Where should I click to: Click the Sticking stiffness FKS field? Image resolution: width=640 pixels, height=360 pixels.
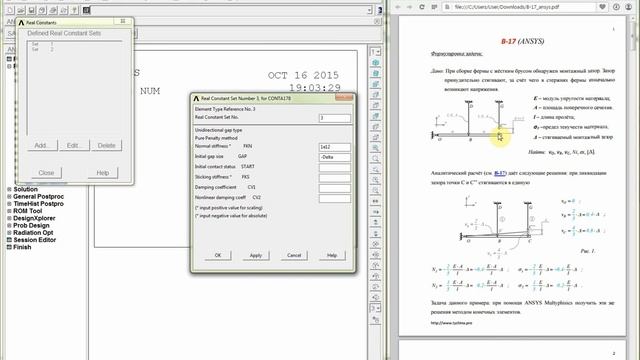point(334,178)
